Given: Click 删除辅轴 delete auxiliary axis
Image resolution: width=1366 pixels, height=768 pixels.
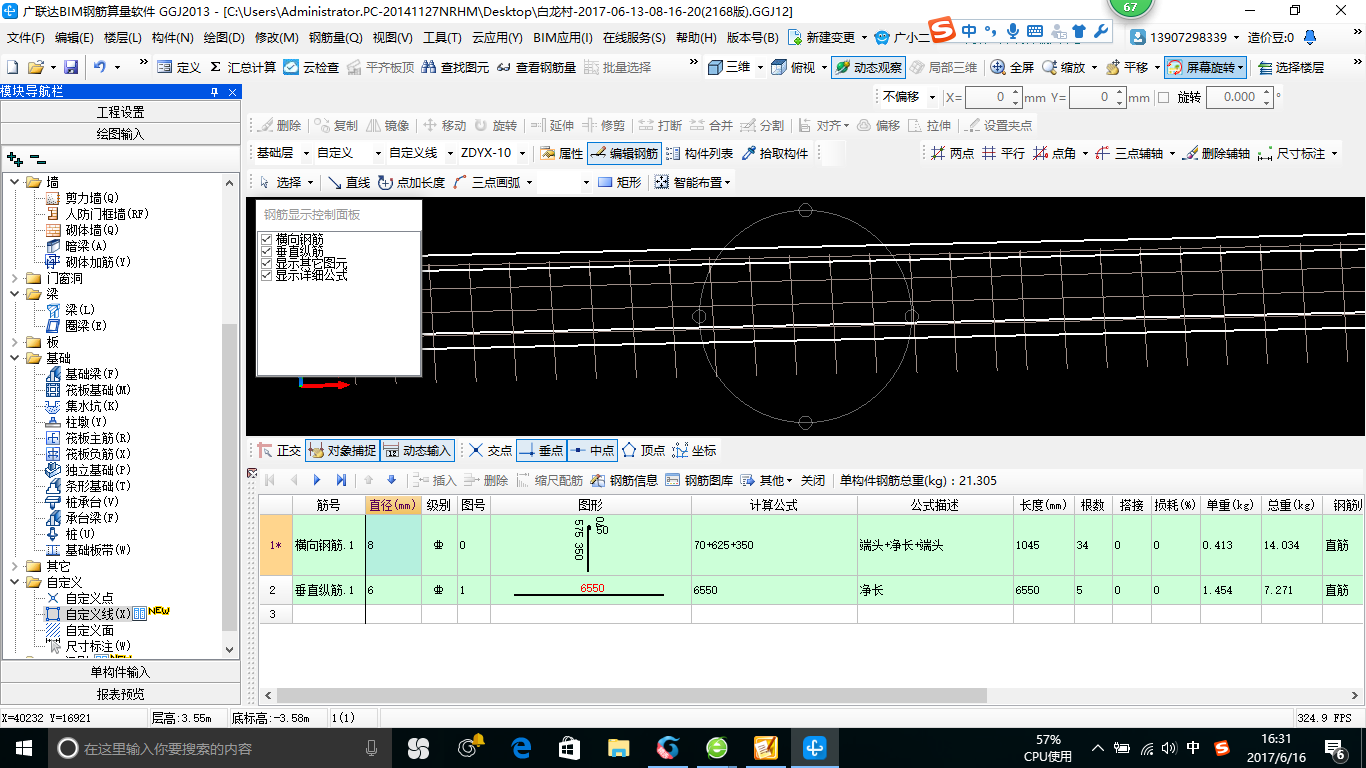Looking at the screenshot, I should [1215, 153].
